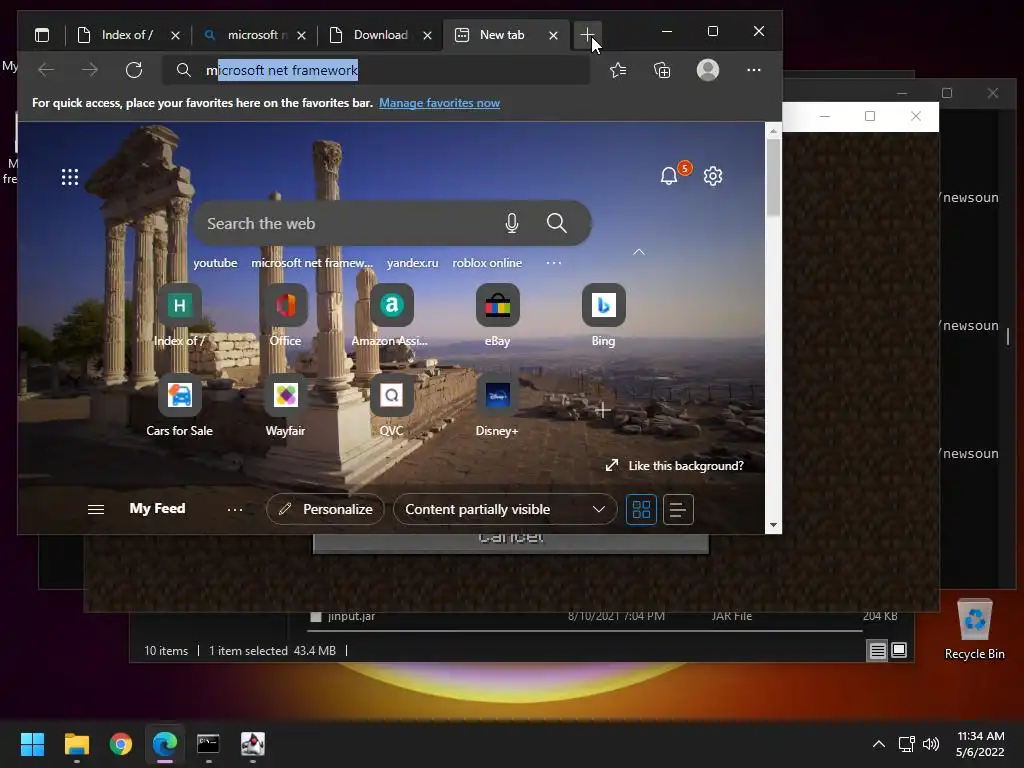The image size is (1024, 768).
Task: Switch to the Index of / tab
Action: (127, 35)
